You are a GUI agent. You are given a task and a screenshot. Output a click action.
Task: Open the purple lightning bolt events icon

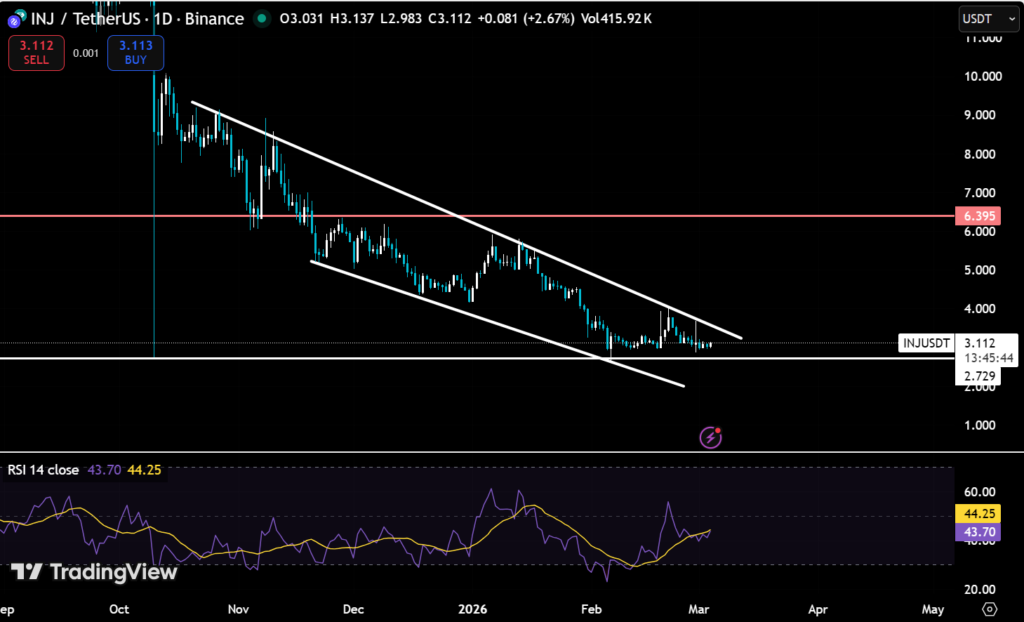711,436
